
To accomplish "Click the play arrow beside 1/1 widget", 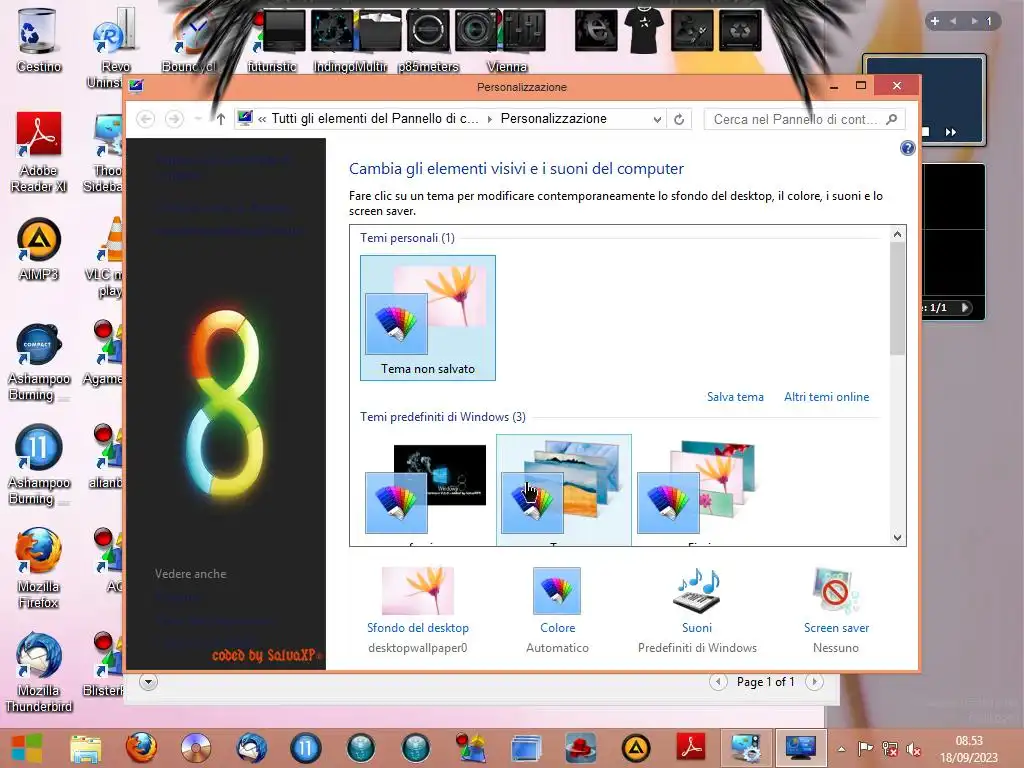I will [x=965, y=307].
